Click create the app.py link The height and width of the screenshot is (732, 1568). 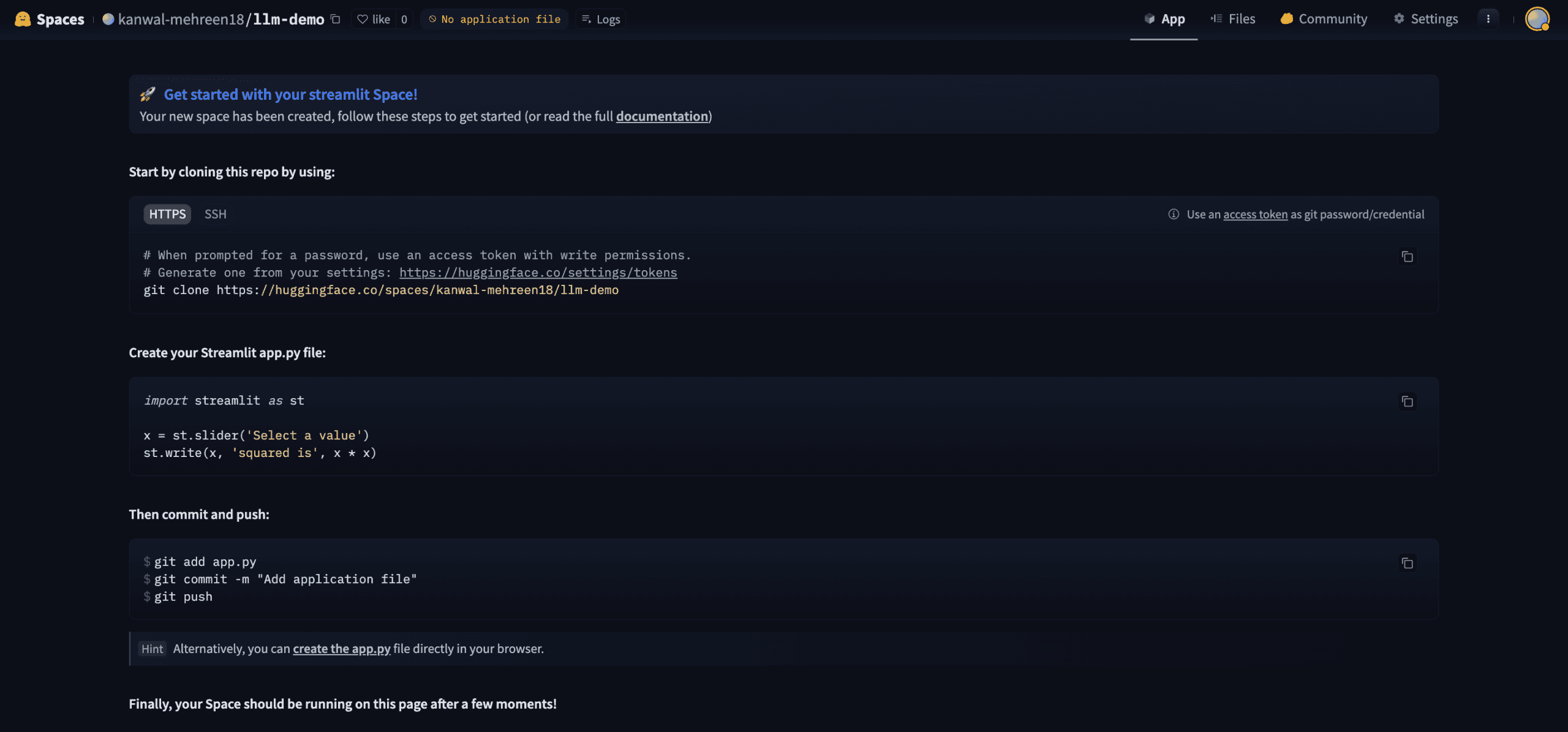click(x=341, y=649)
